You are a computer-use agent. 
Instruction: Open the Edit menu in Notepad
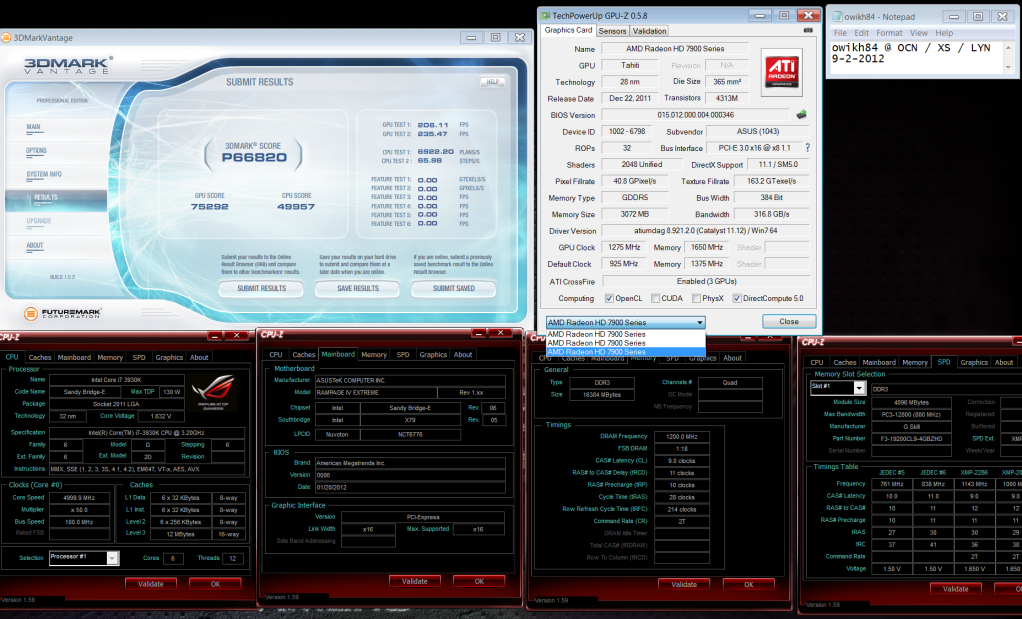(x=862, y=33)
